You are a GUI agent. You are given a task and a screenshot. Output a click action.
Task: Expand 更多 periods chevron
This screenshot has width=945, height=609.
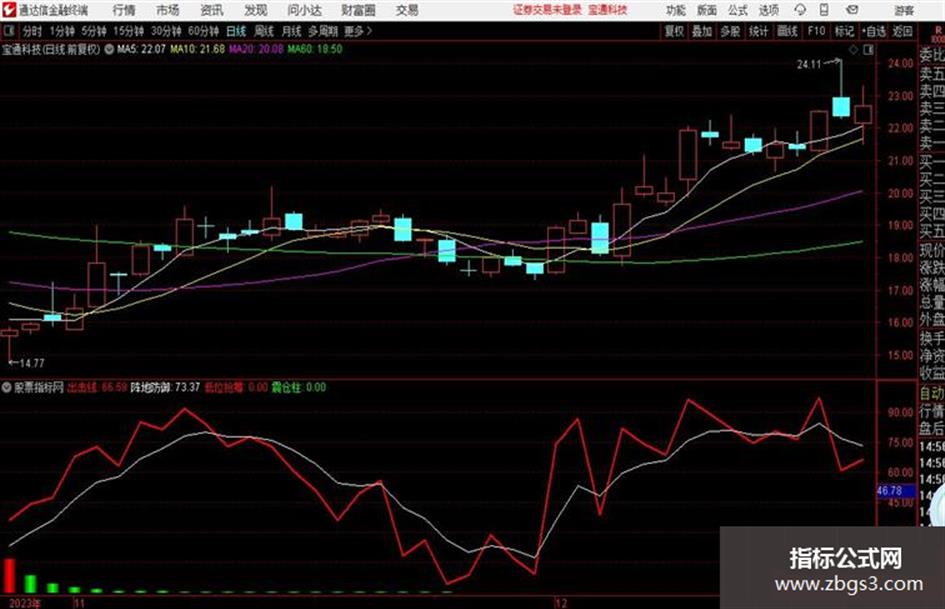369,31
